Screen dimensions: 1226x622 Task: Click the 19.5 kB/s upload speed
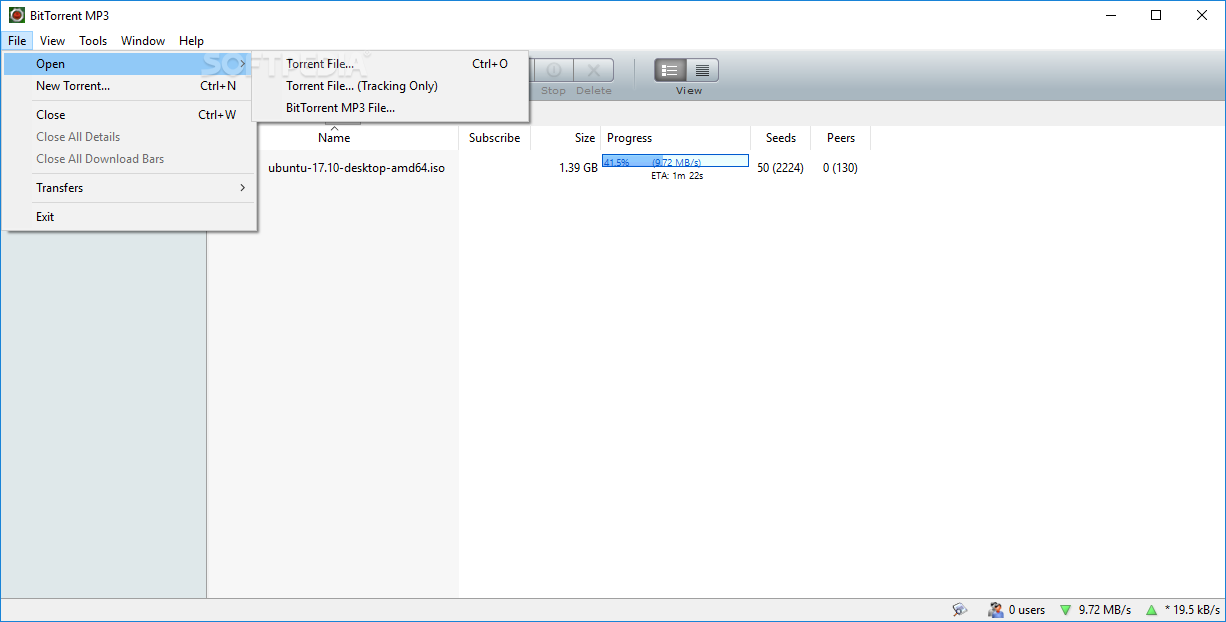point(1192,610)
